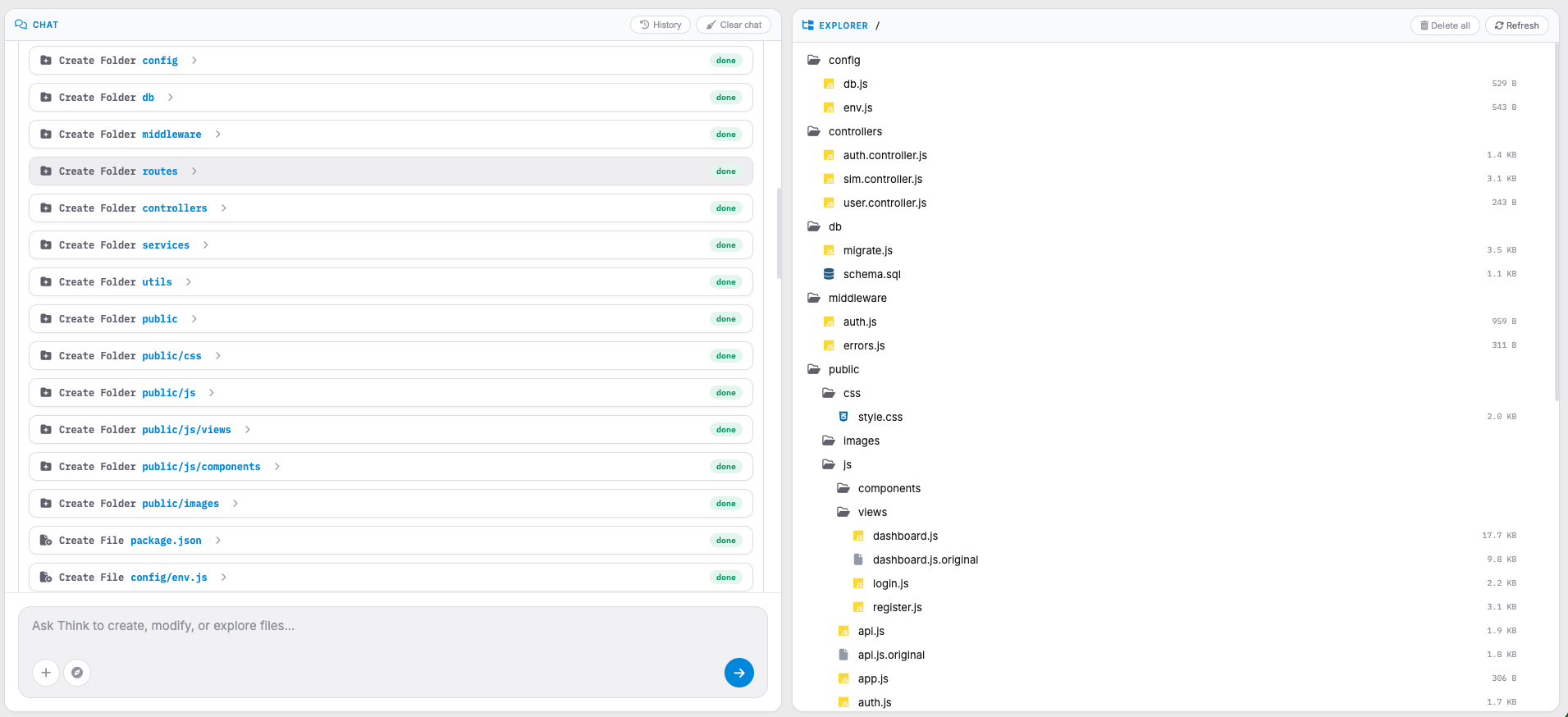Click the api.js.original file icon
1568x717 pixels.
coord(843,655)
